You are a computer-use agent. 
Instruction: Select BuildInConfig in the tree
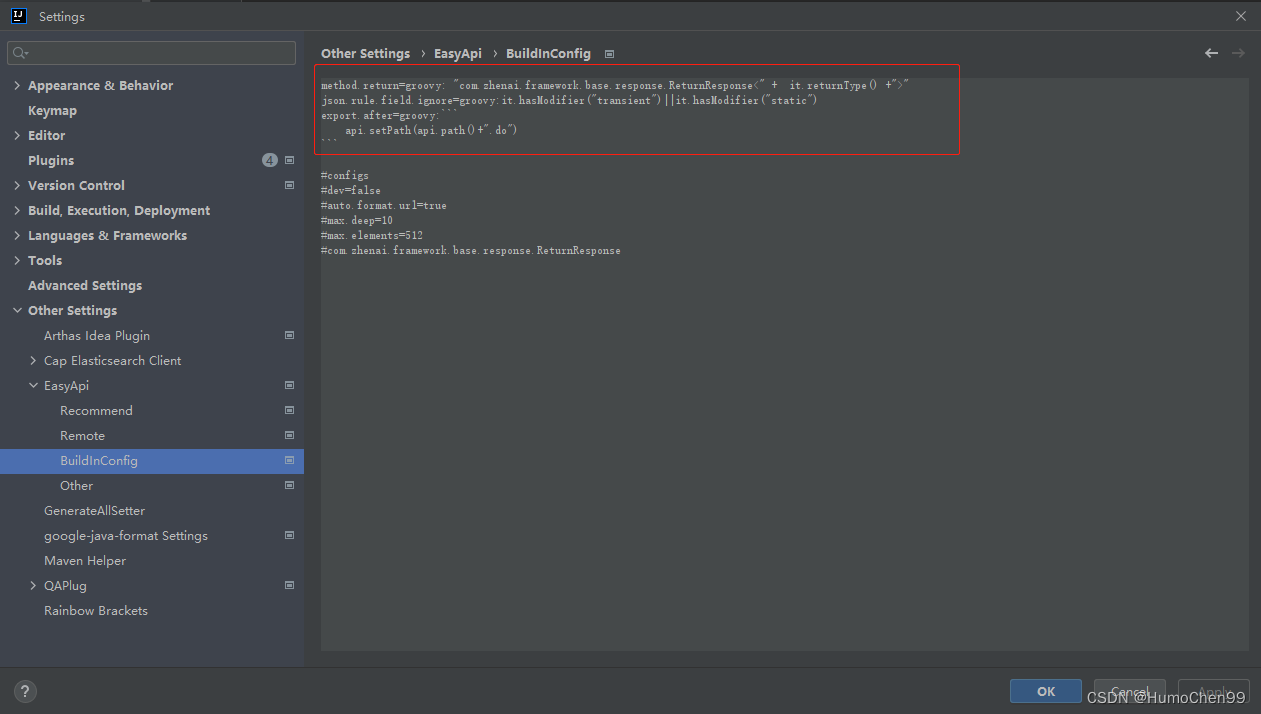click(x=99, y=460)
